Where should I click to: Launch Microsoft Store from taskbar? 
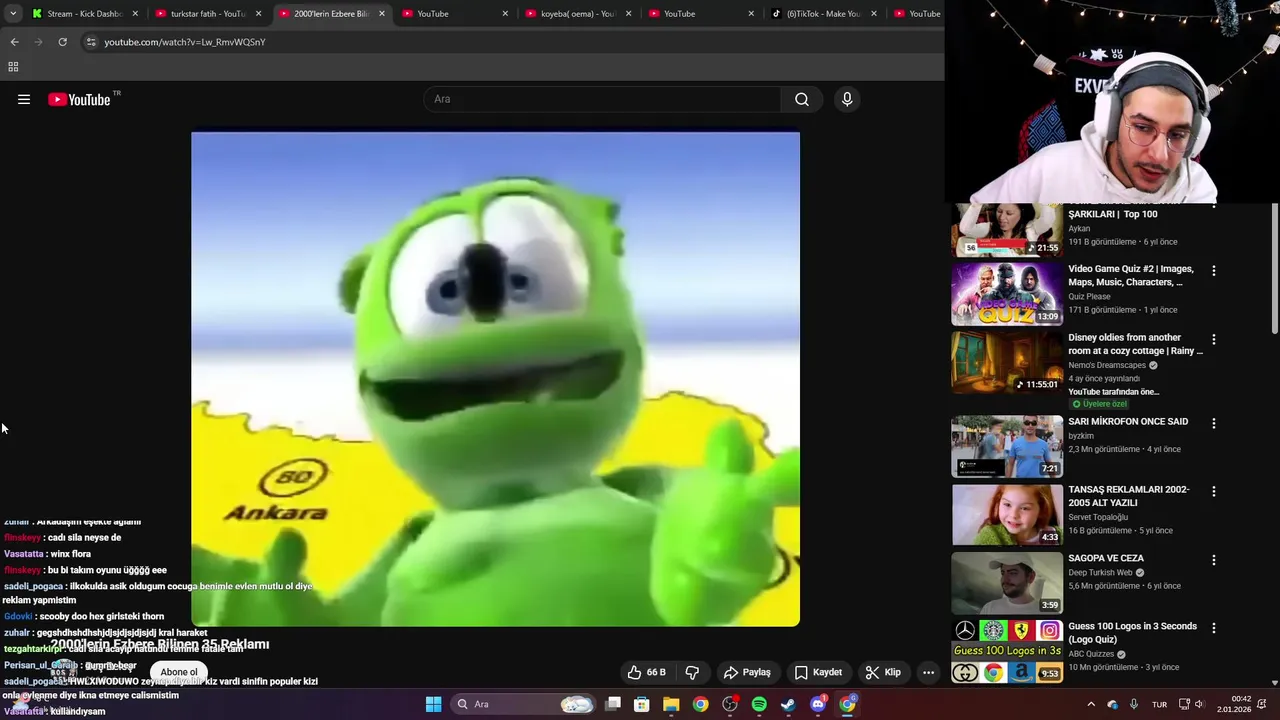642,704
